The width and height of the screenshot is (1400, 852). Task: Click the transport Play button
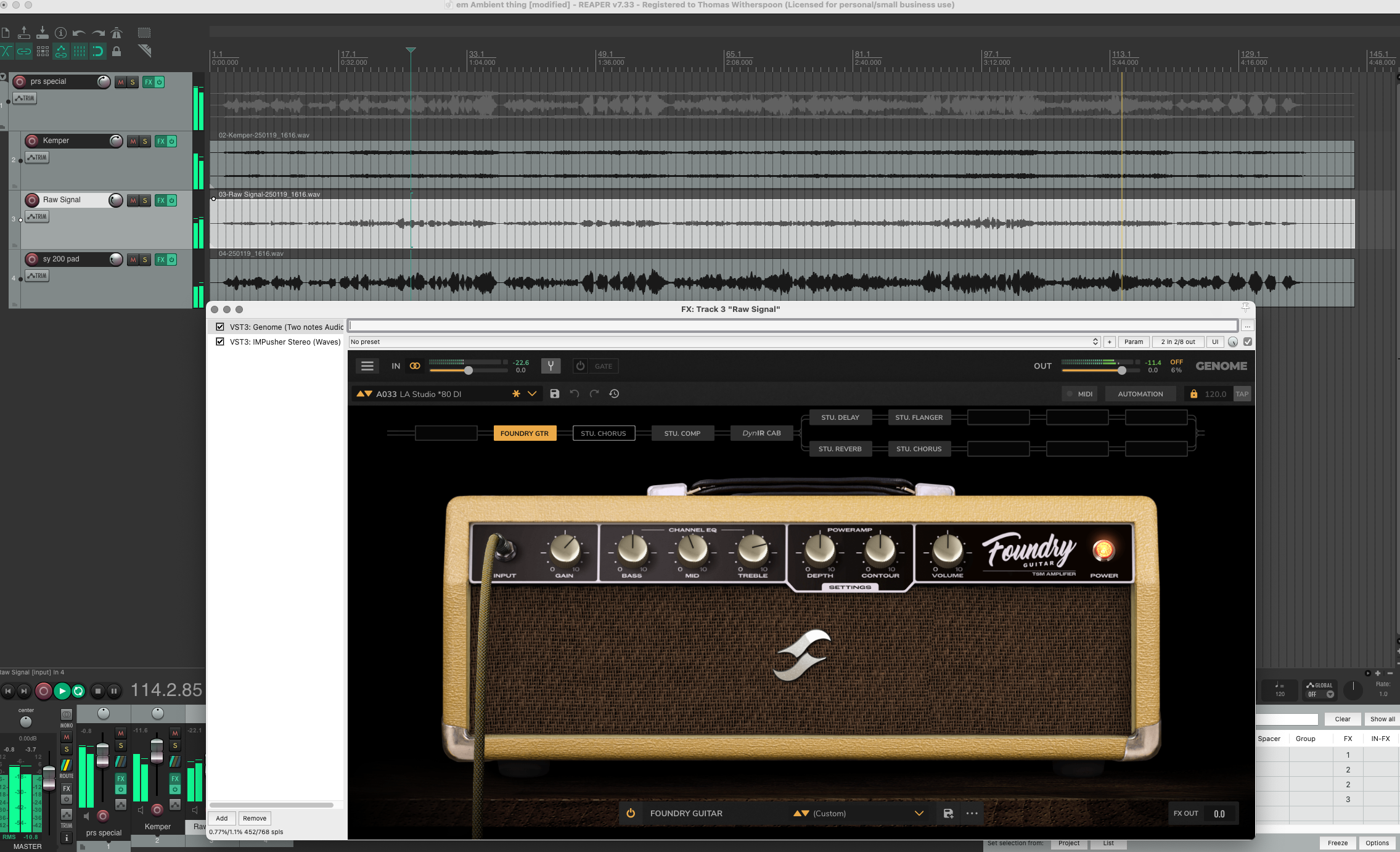pos(62,691)
